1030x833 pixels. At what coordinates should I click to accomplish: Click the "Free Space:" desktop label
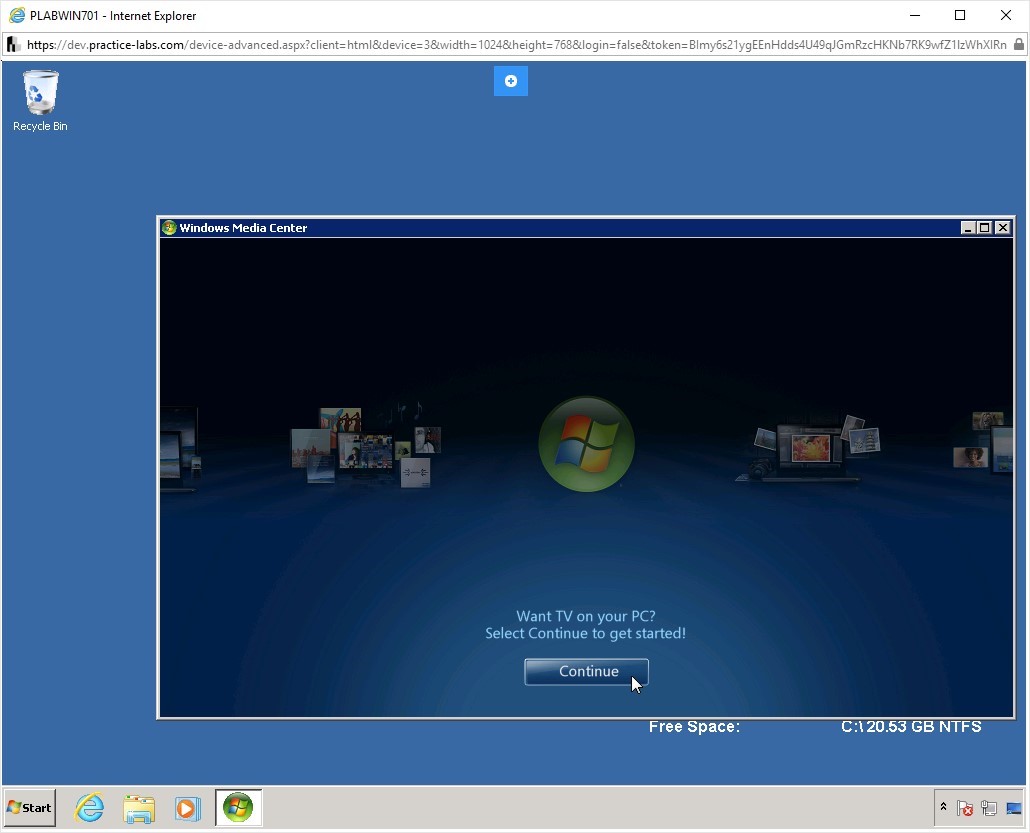click(x=694, y=727)
